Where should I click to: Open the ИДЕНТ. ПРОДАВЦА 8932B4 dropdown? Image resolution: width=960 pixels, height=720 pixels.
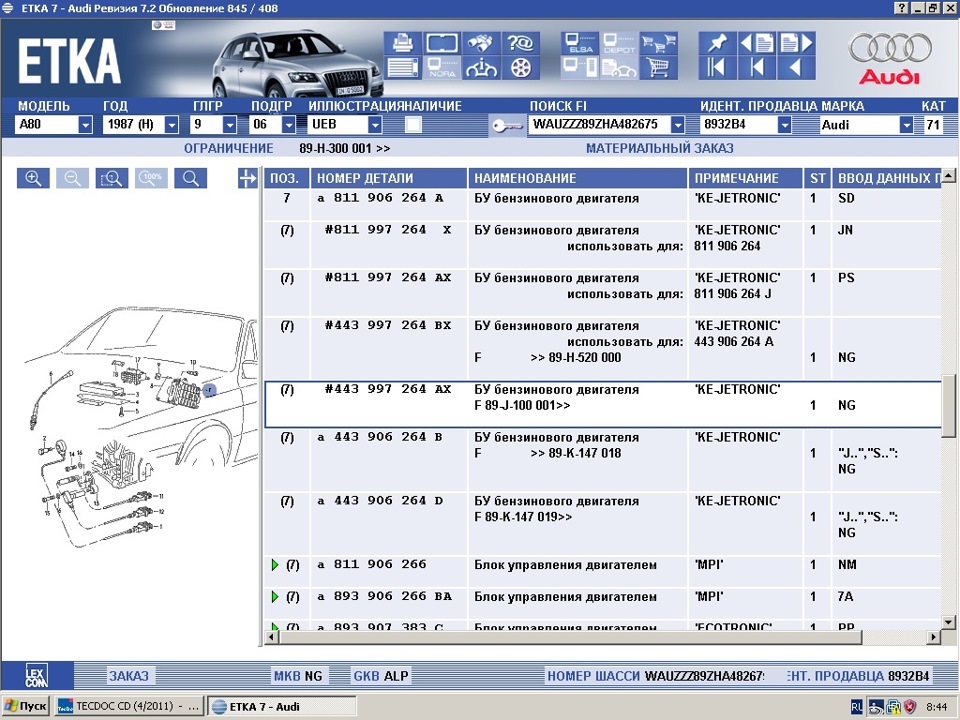(784, 125)
